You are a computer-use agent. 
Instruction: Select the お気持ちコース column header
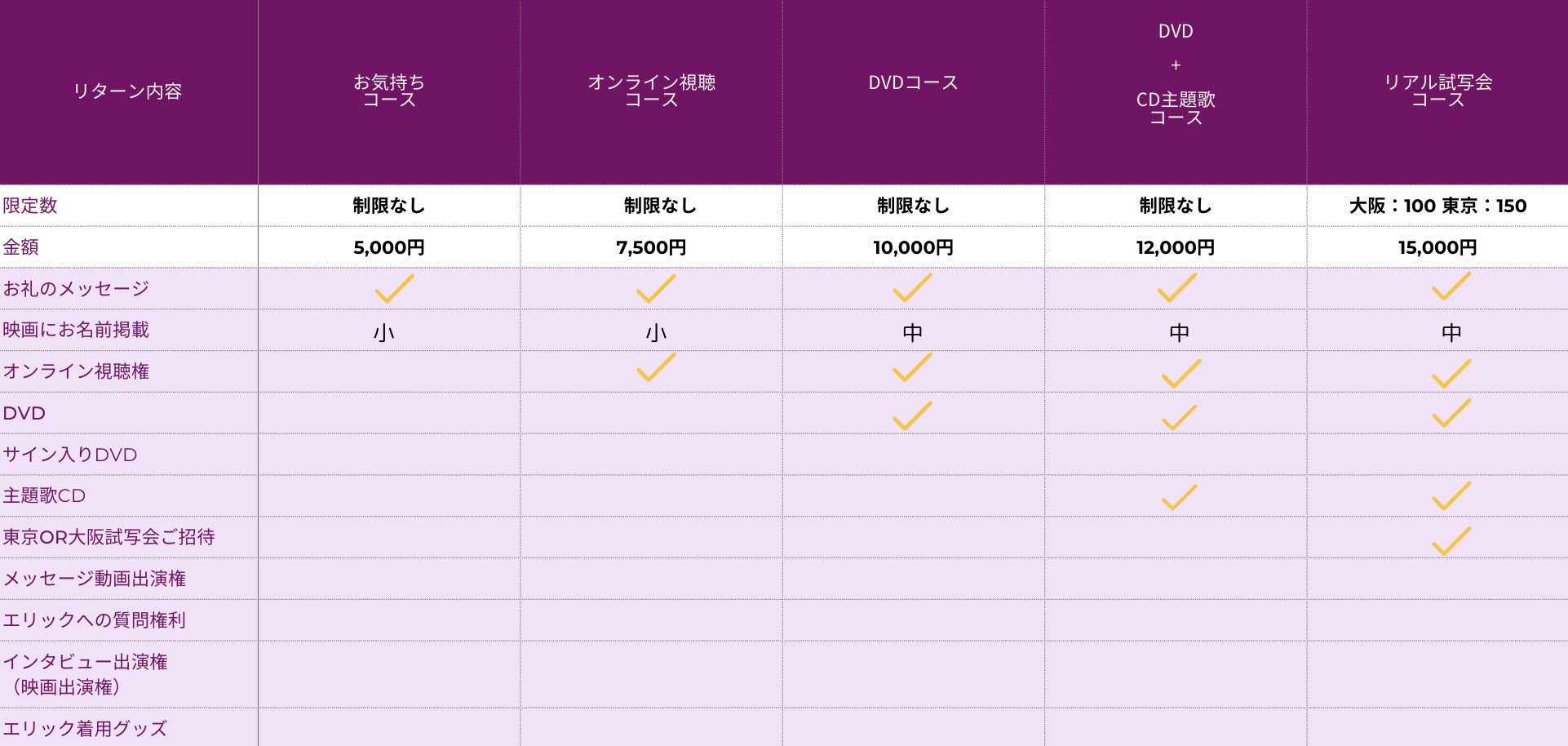pyautogui.click(x=389, y=91)
